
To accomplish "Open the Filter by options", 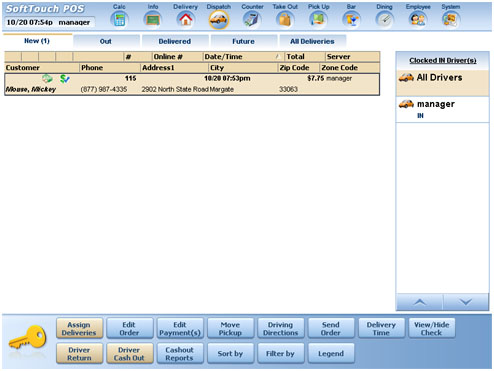I will coord(281,353).
